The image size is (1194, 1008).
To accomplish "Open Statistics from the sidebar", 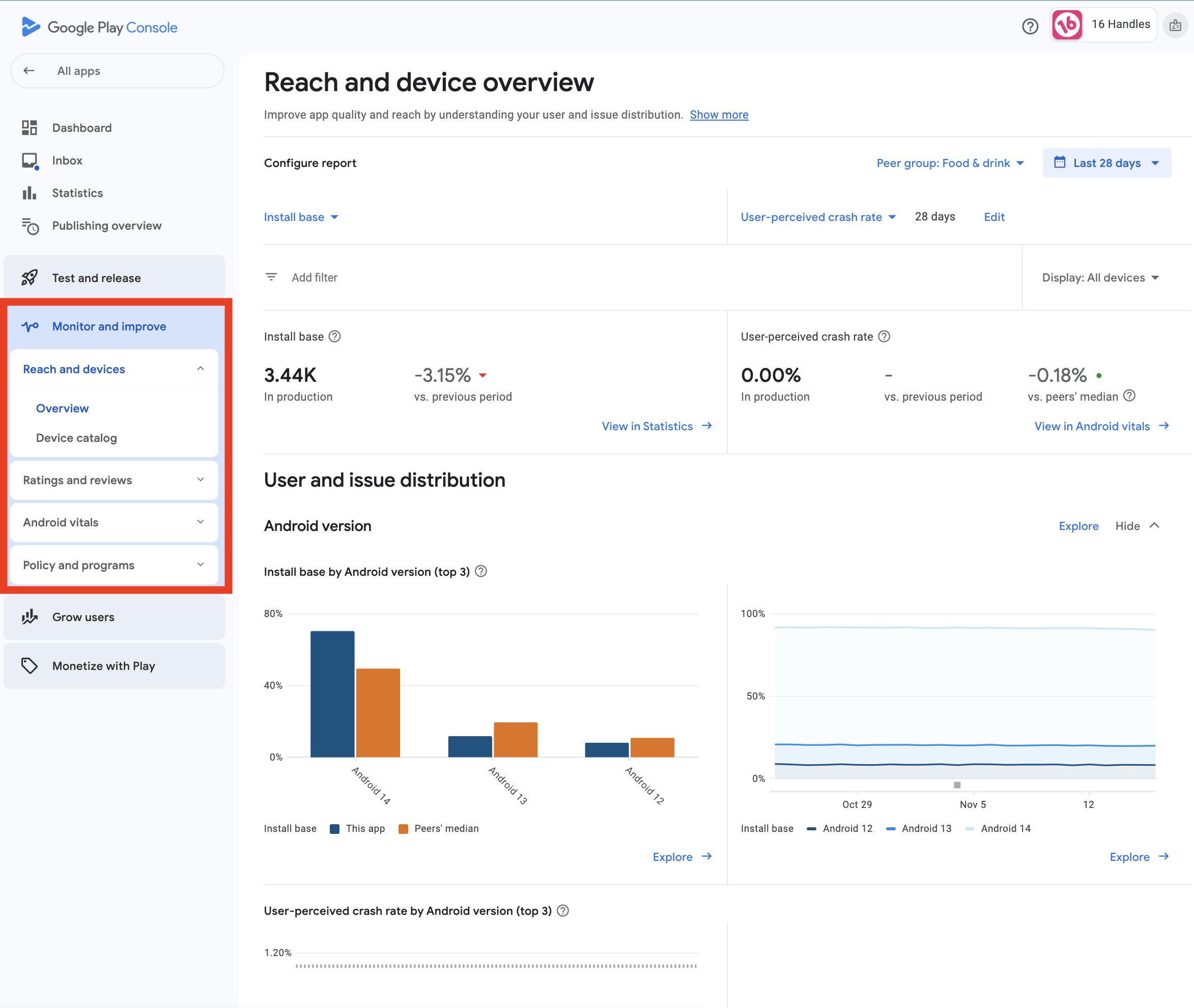I will (x=78, y=193).
